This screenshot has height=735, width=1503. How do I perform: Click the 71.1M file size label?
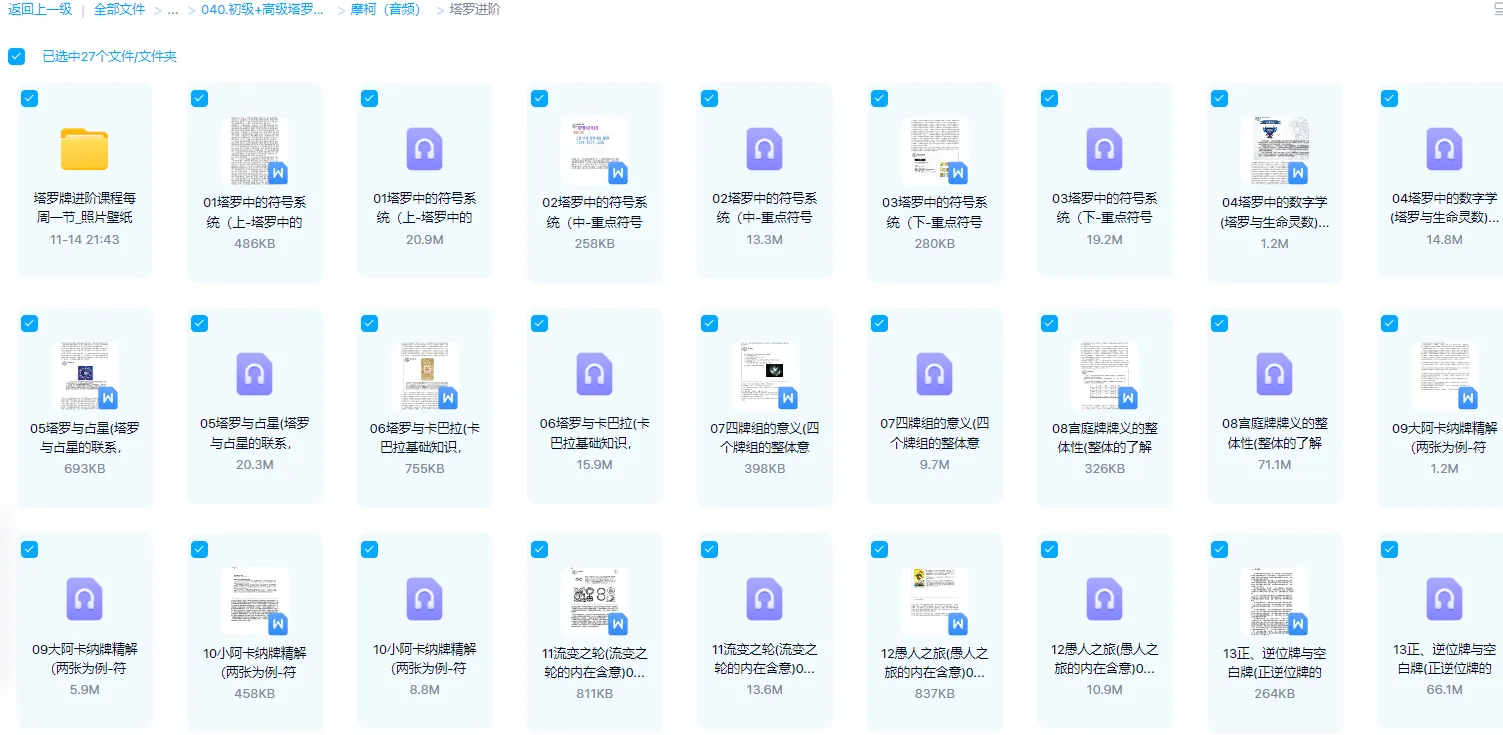[x=1275, y=465]
